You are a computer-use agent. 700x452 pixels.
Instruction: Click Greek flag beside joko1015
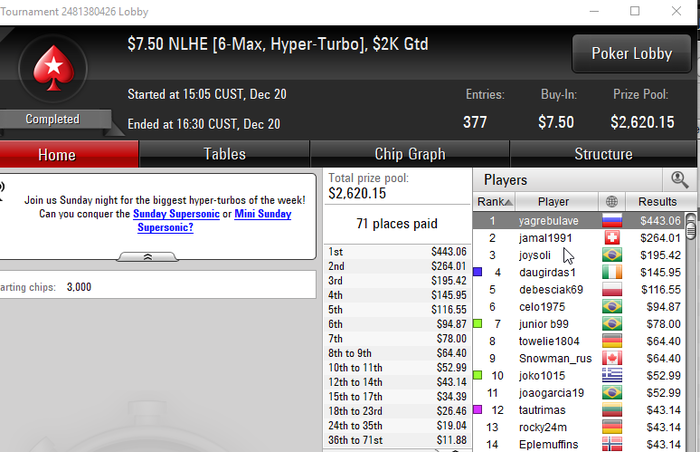[x=612, y=376]
